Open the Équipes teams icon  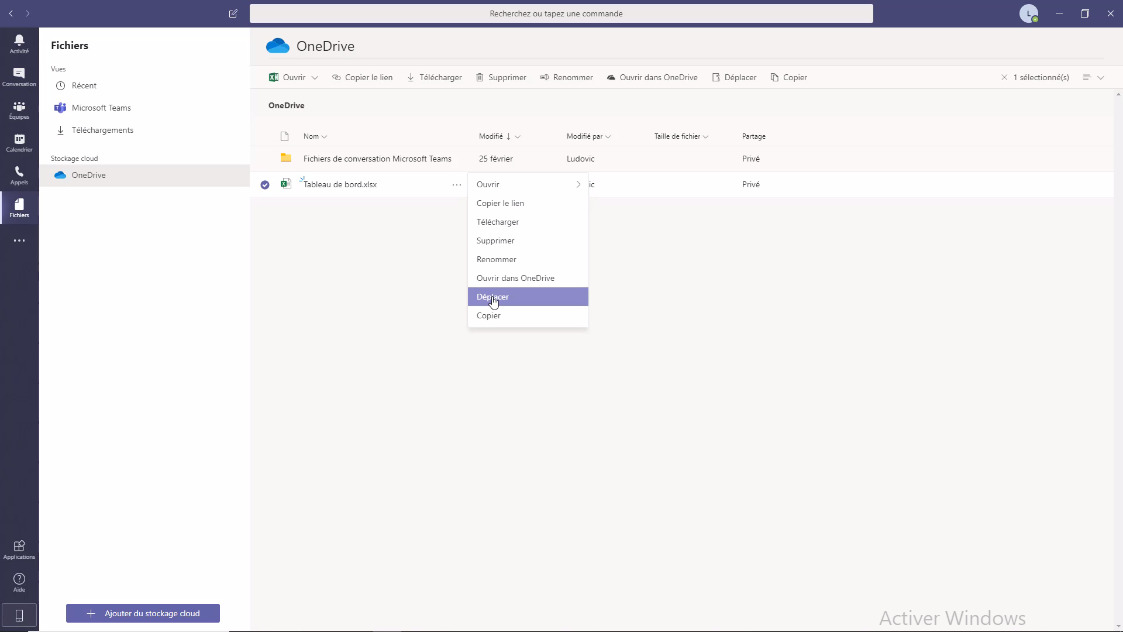point(19,110)
